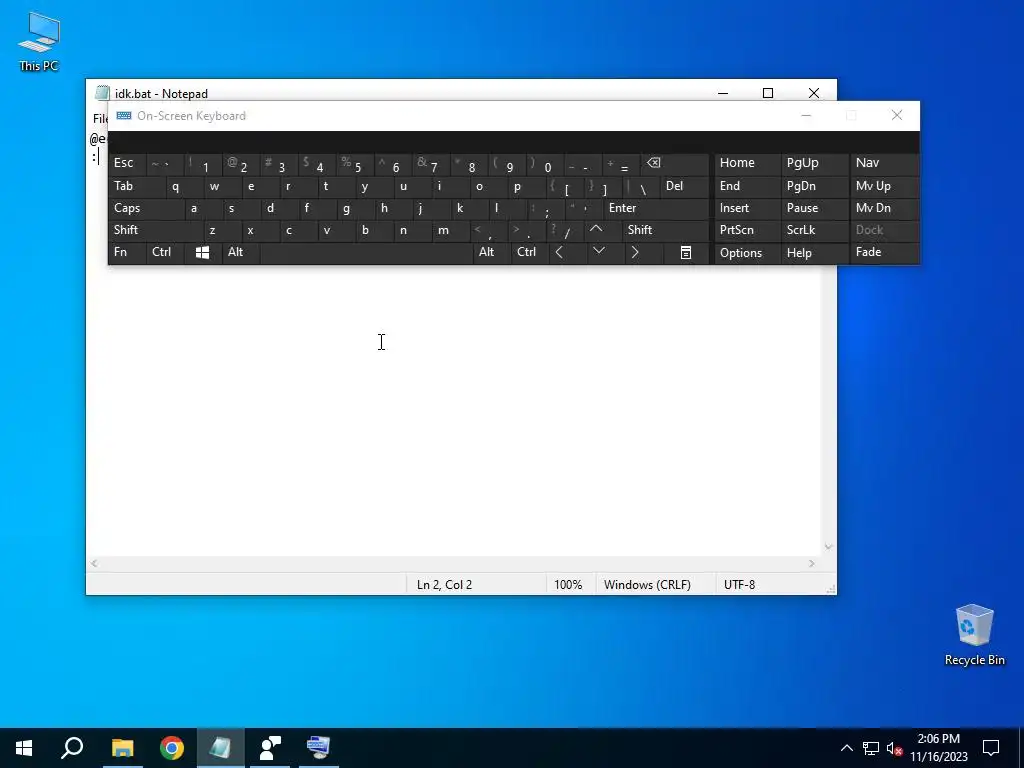Screen dimensions: 1024x768
Task: Open On-Screen Keyboard taskbar button
Action: coord(319,748)
